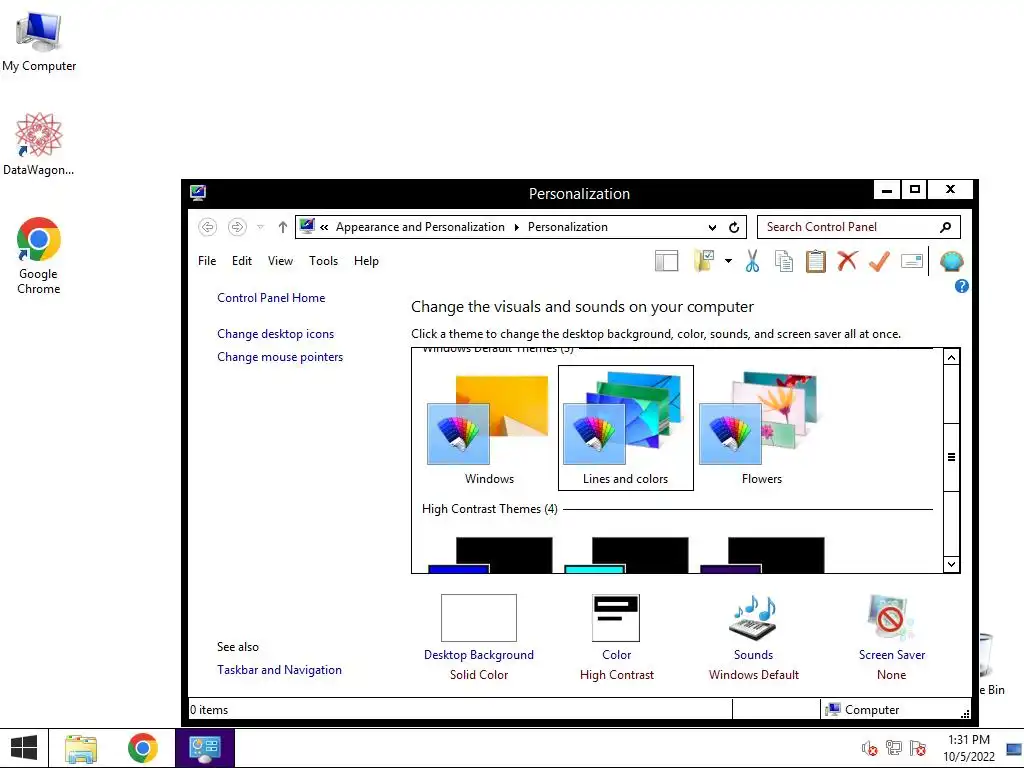Click the Copy pages icon

coord(784,261)
